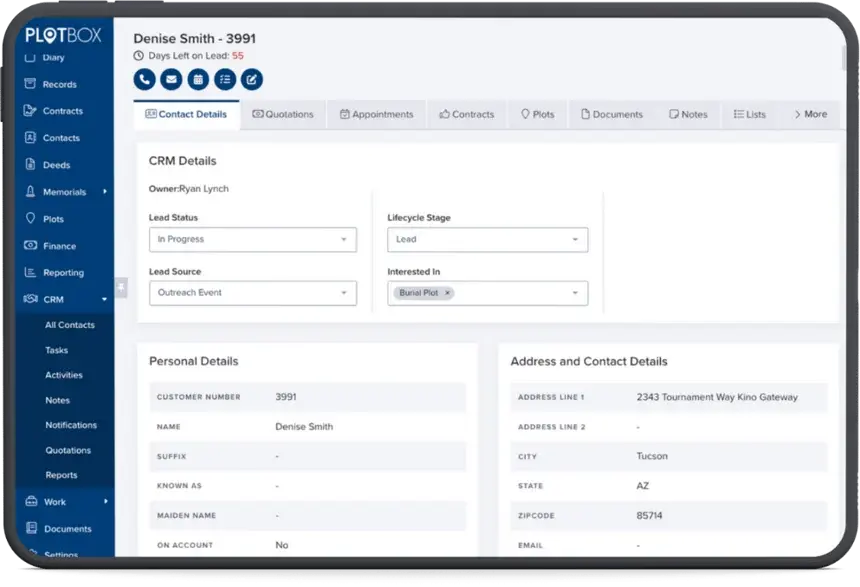Open the email icon in the contact toolbar

[x=171, y=79]
